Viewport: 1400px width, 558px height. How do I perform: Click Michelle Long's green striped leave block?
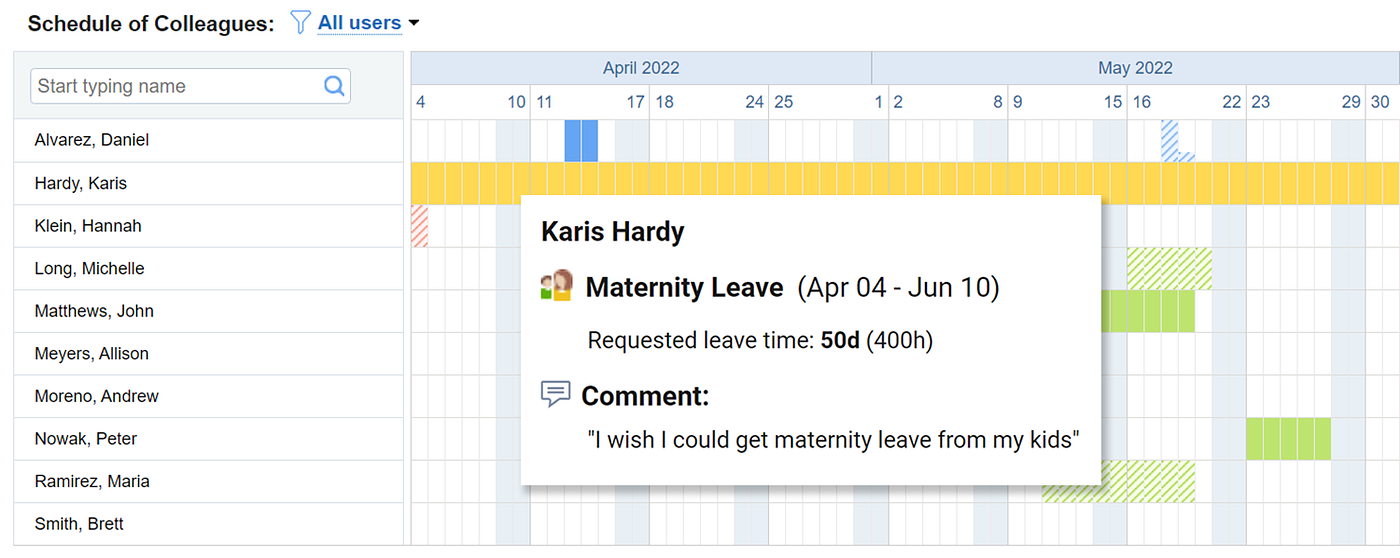tap(1169, 269)
